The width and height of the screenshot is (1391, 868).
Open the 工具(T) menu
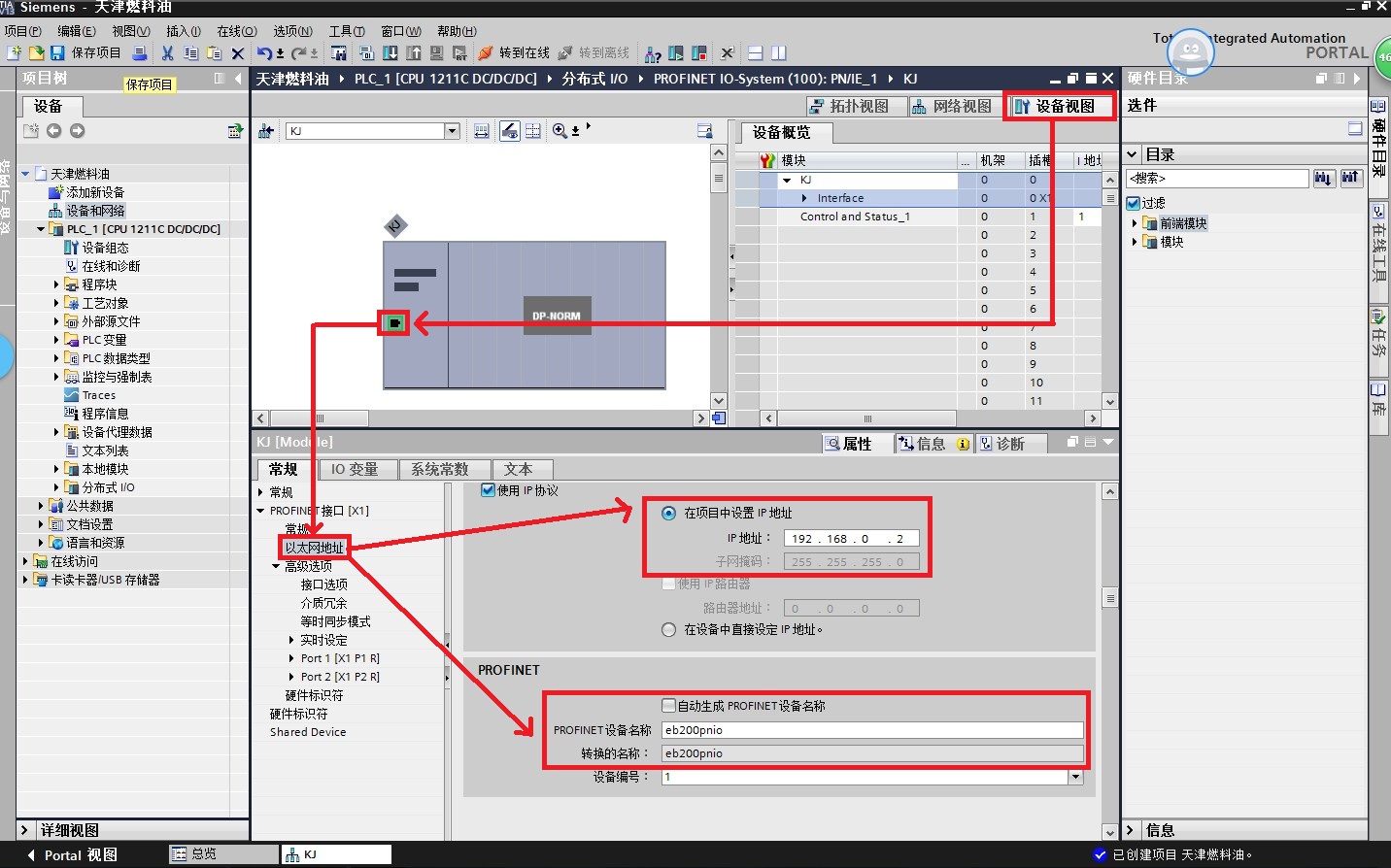tap(347, 31)
